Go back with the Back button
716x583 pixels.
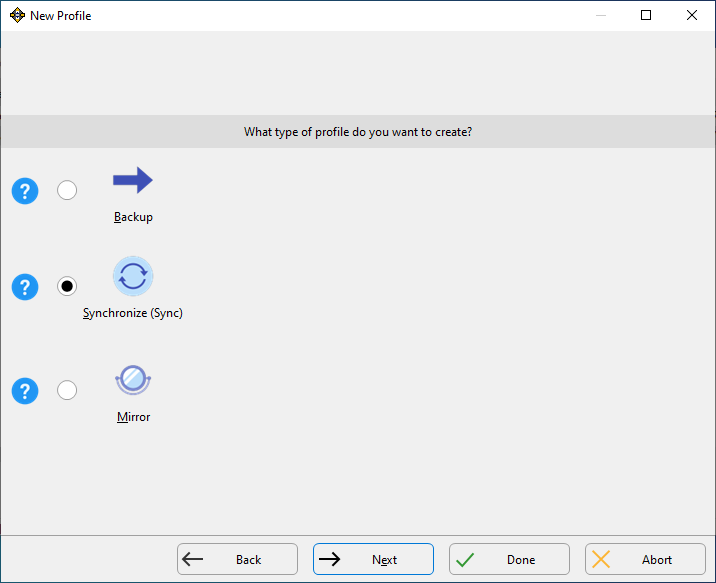point(237,559)
